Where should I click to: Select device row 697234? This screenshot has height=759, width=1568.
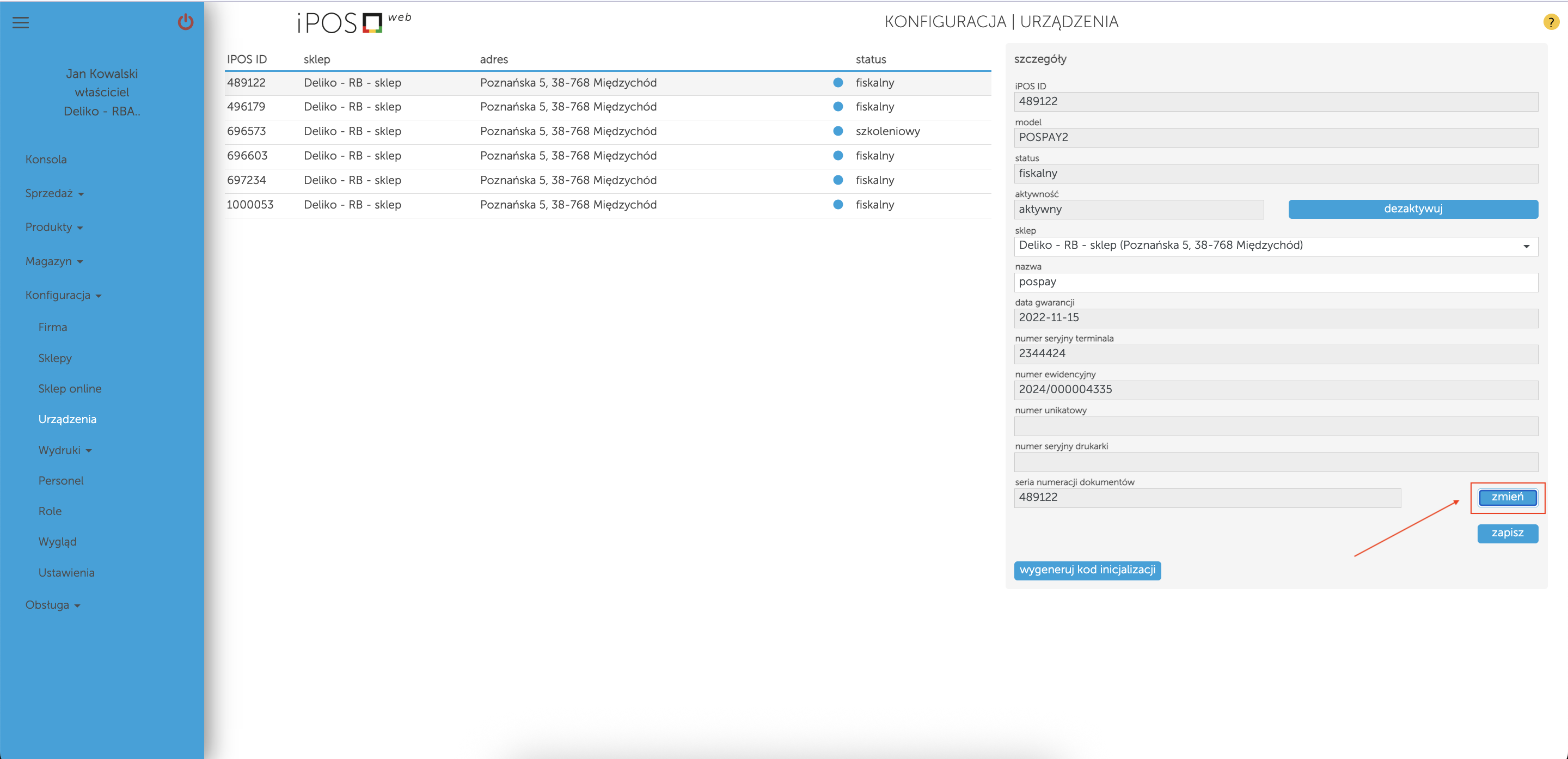coord(608,181)
